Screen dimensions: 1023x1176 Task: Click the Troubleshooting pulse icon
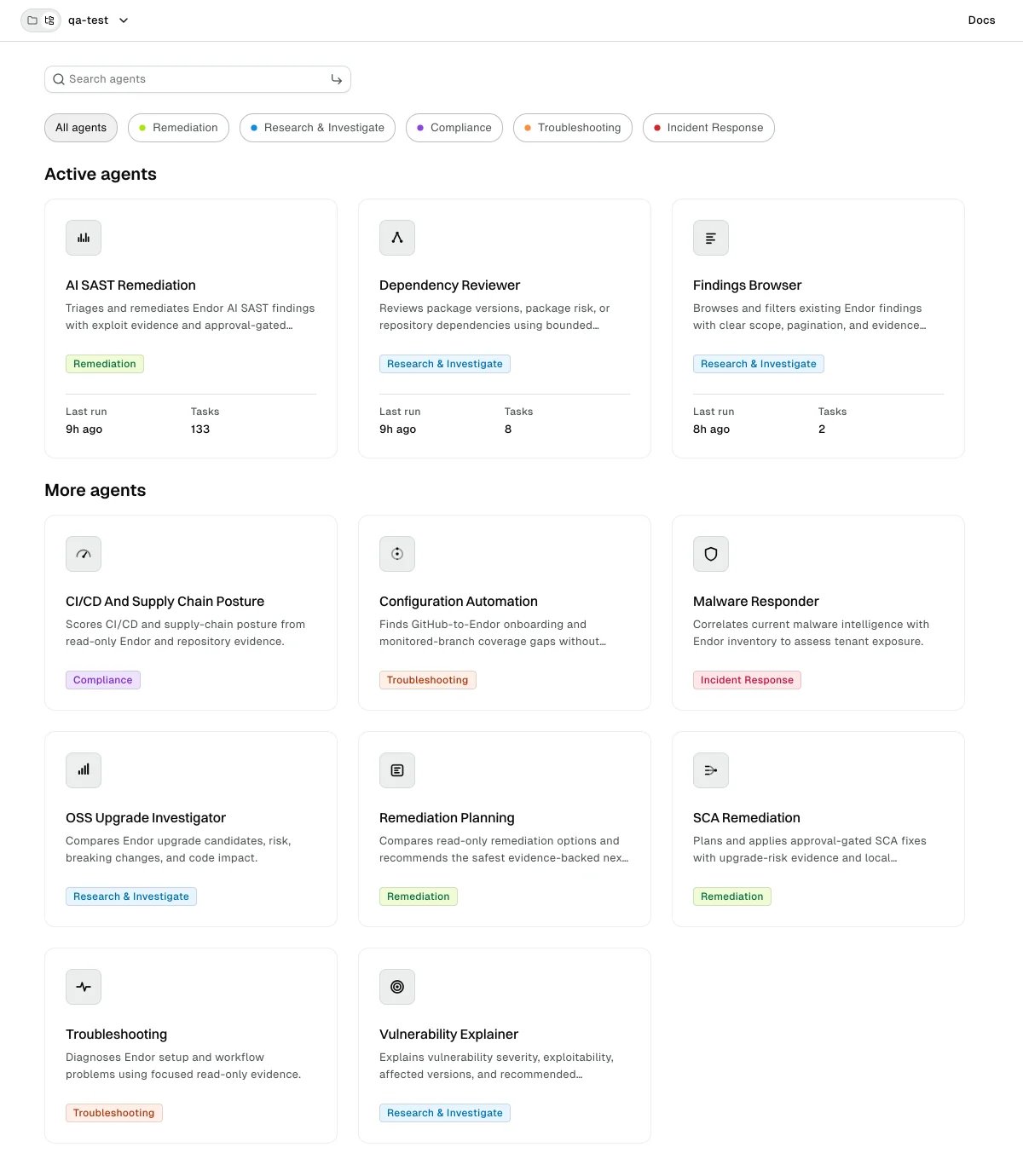click(84, 987)
